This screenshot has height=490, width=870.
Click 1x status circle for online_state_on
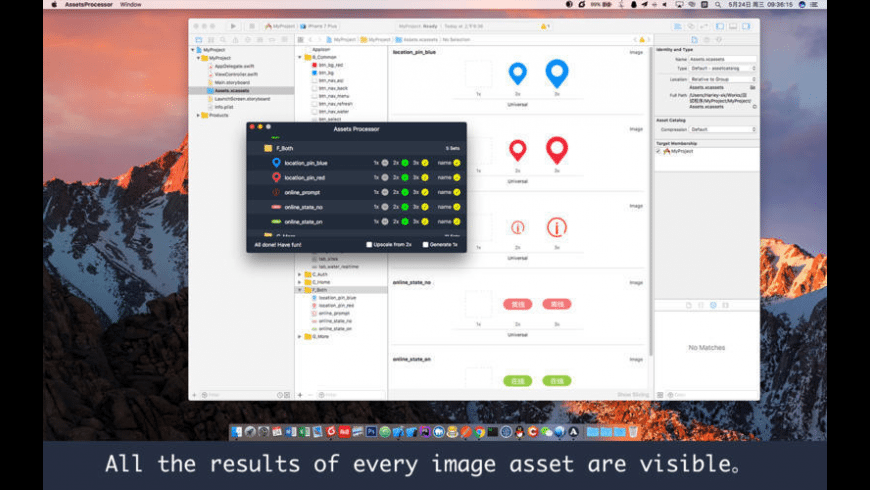pyautogui.click(x=385, y=221)
